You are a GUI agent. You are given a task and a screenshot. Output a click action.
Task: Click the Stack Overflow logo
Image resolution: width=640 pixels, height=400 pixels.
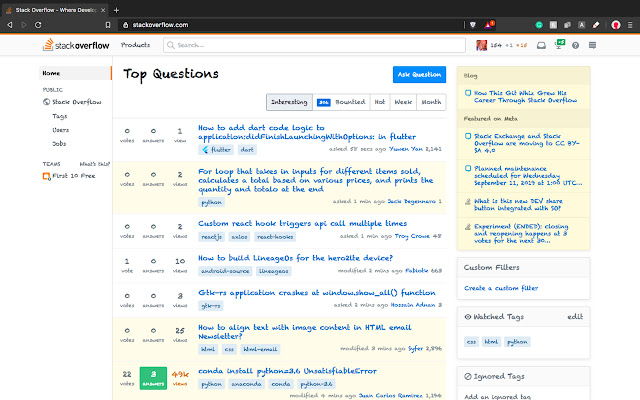point(76,45)
